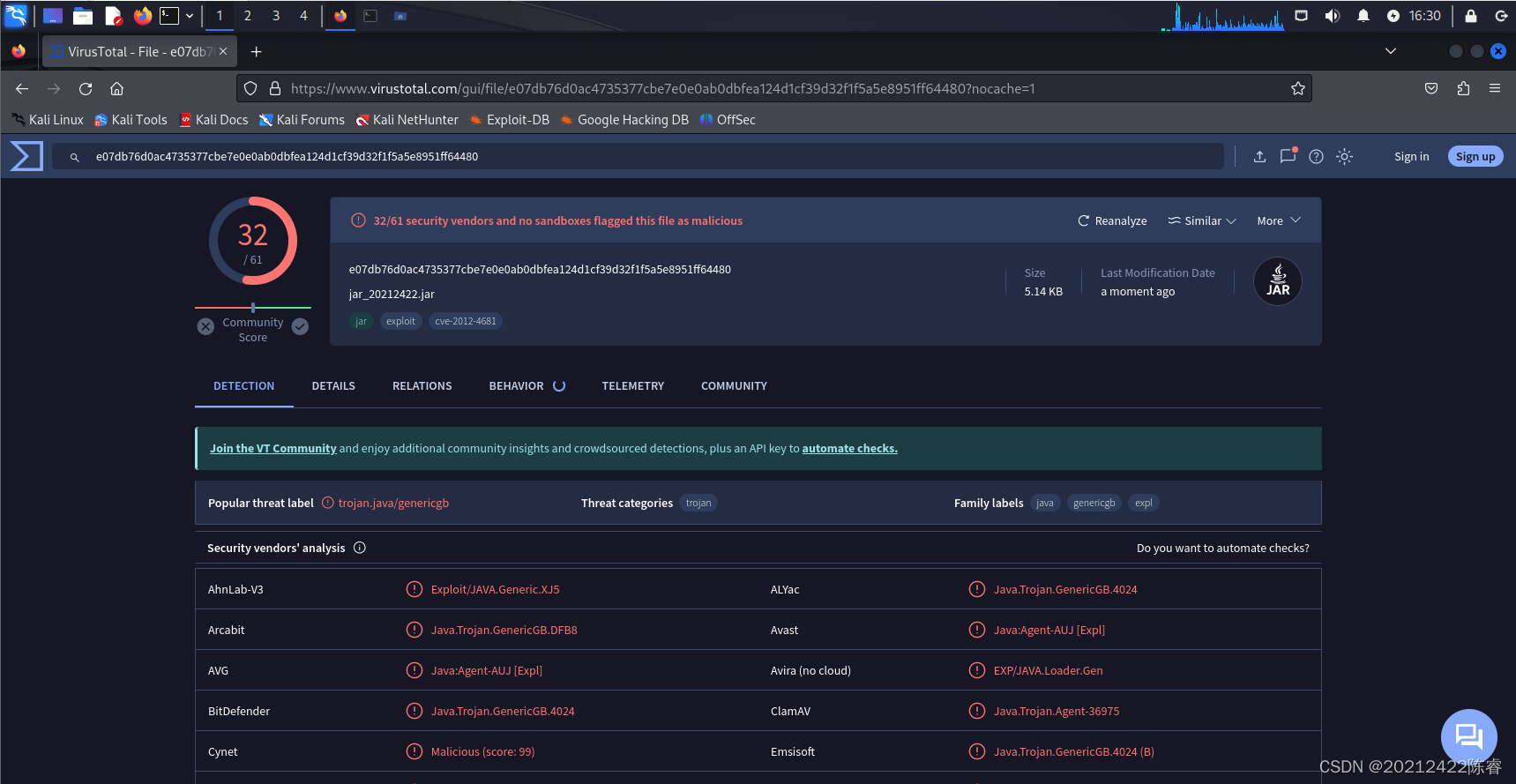The image size is (1516, 784).
Task: Open the help question mark icon
Action: (x=1316, y=156)
